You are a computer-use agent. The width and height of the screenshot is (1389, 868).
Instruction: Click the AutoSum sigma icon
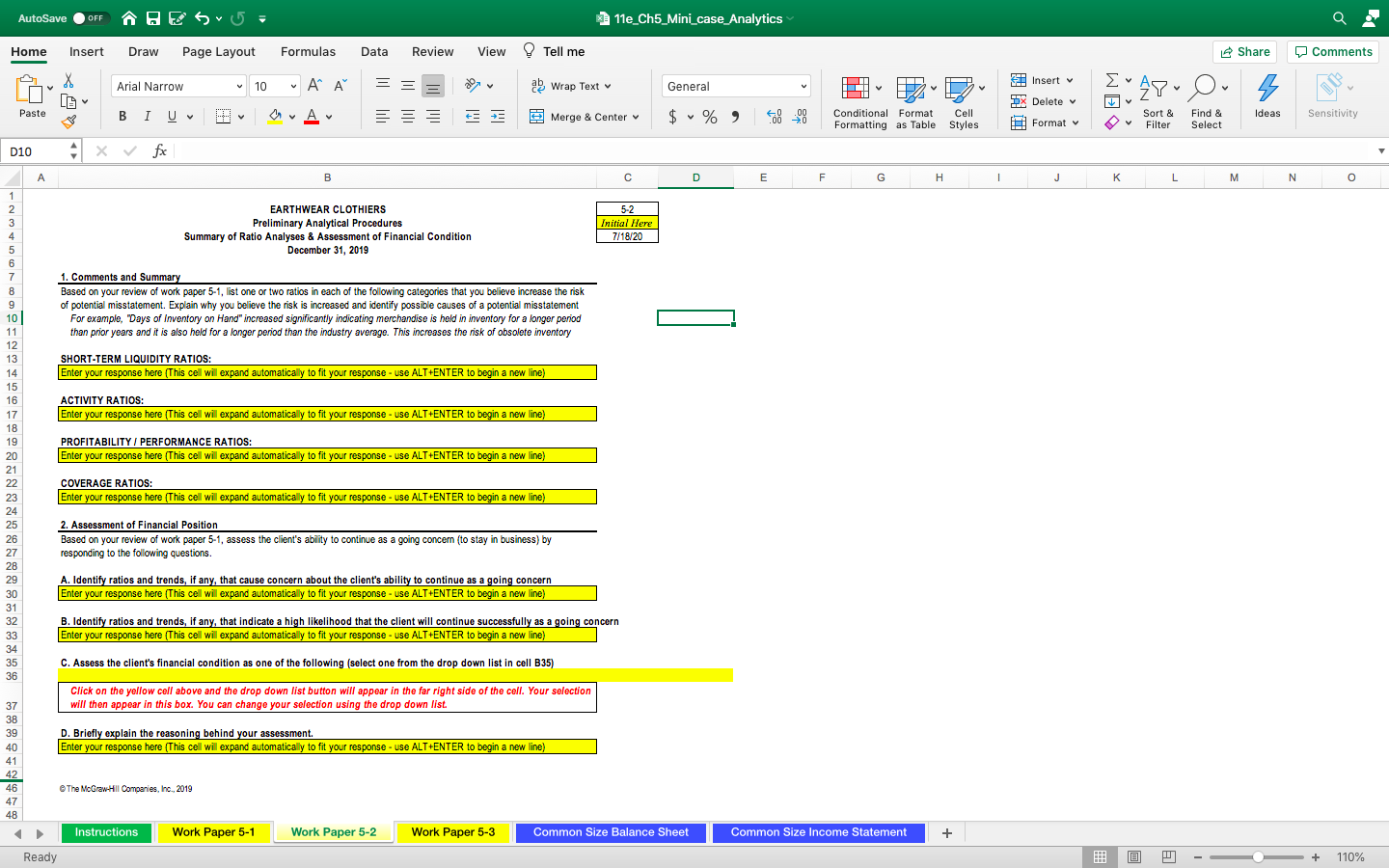pyautogui.click(x=1112, y=80)
